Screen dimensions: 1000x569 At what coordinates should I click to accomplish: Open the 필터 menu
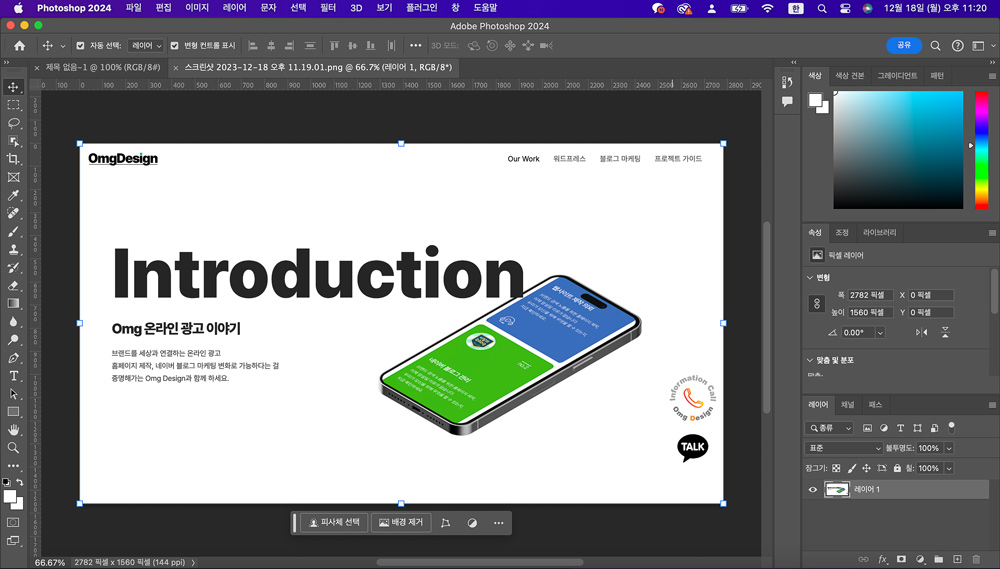coord(328,8)
